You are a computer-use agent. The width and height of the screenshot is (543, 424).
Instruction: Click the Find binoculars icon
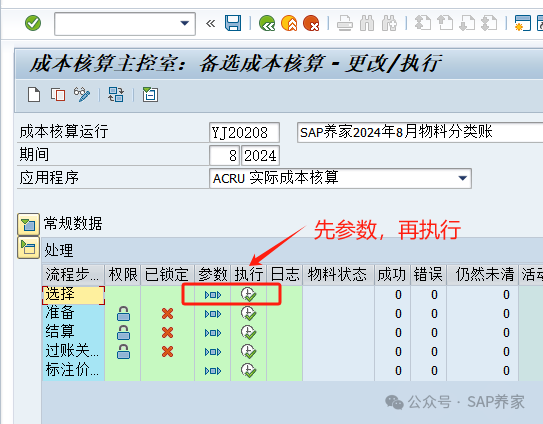click(367, 24)
